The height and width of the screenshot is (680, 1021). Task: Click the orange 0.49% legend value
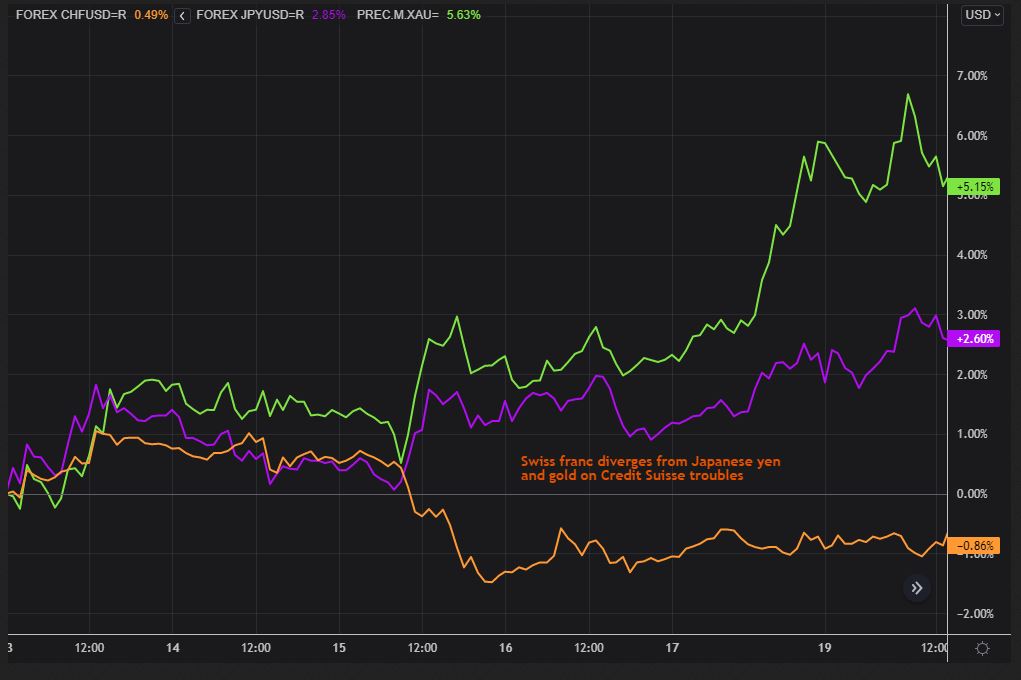(150, 15)
